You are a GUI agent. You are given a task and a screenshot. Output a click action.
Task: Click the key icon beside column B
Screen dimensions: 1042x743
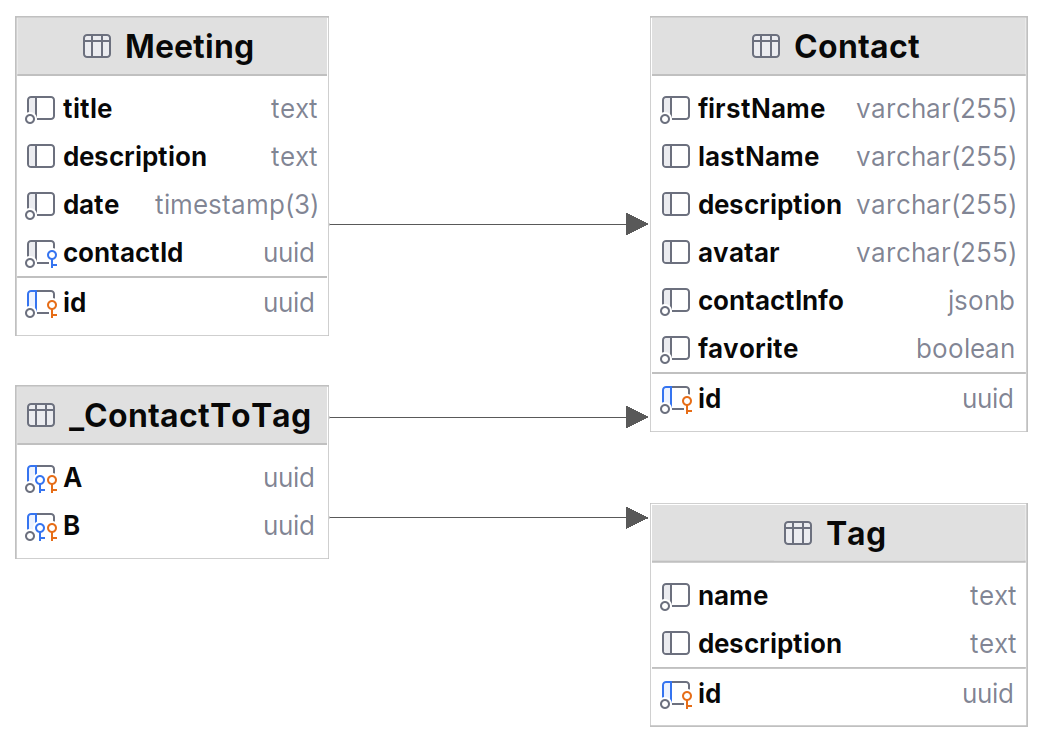pyautogui.click(x=41, y=526)
